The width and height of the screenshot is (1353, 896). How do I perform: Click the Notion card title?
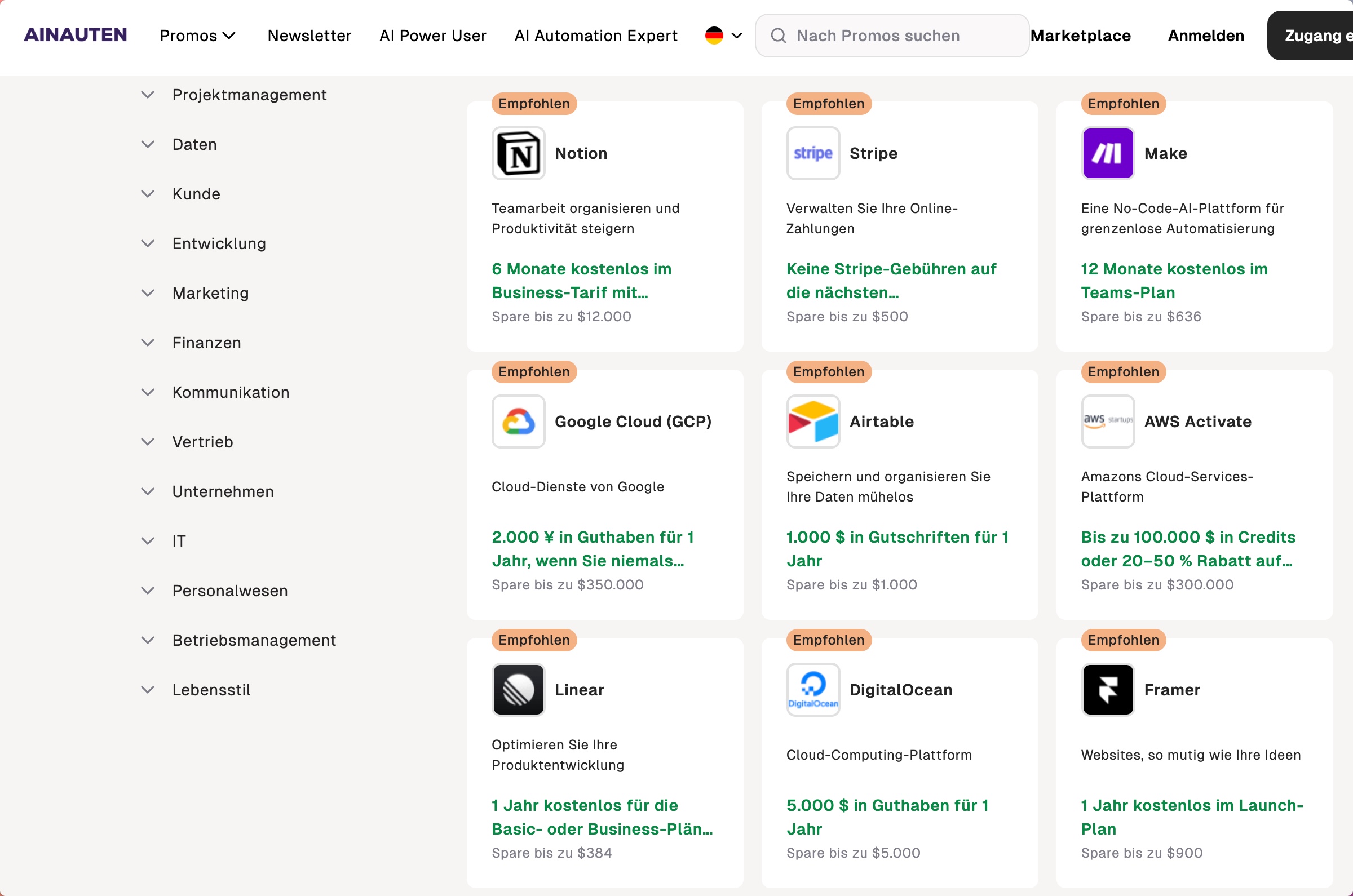[x=581, y=153]
